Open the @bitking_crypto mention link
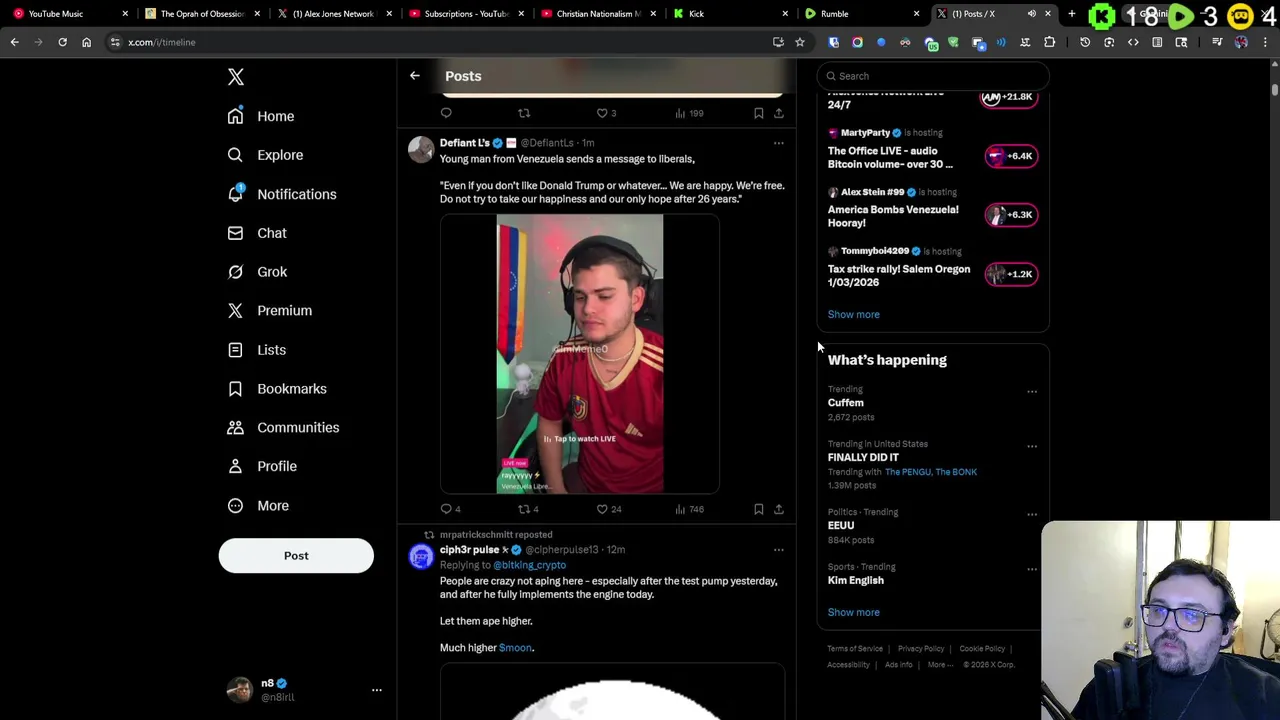 530,565
